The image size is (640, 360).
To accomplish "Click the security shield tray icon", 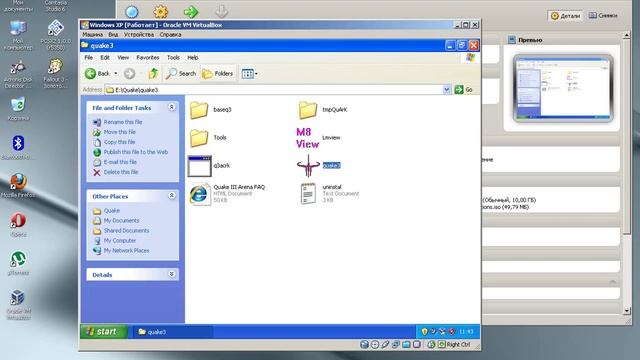I will tap(424, 331).
